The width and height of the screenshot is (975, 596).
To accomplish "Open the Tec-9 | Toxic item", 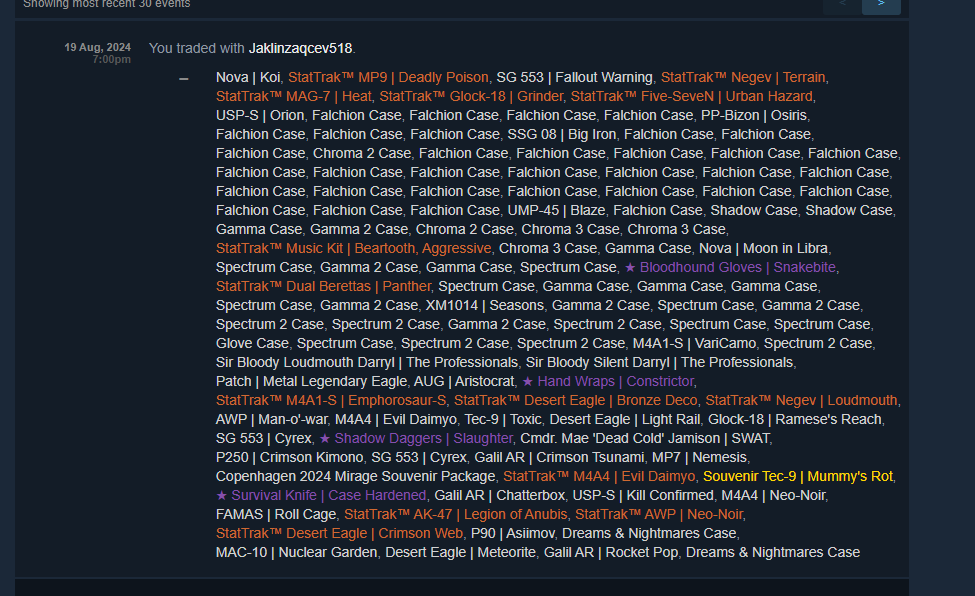I will click(502, 419).
